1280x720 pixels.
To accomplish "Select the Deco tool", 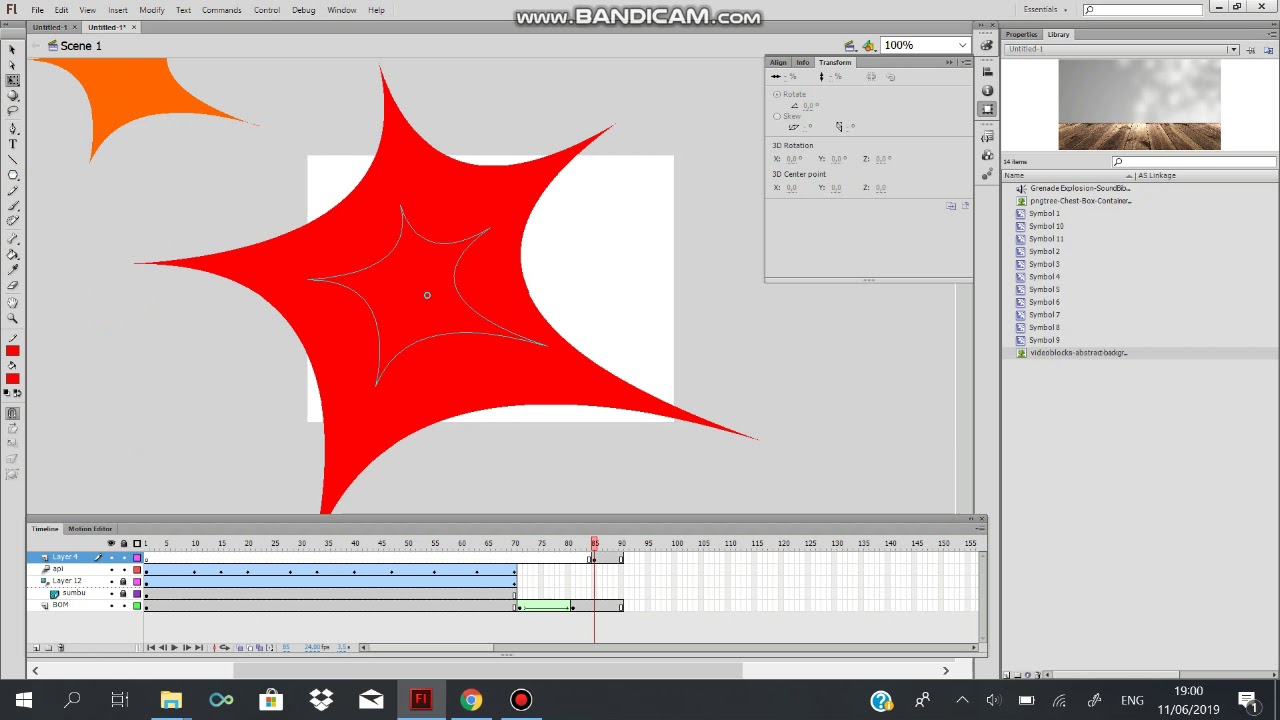I will pyautogui.click(x=12, y=222).
